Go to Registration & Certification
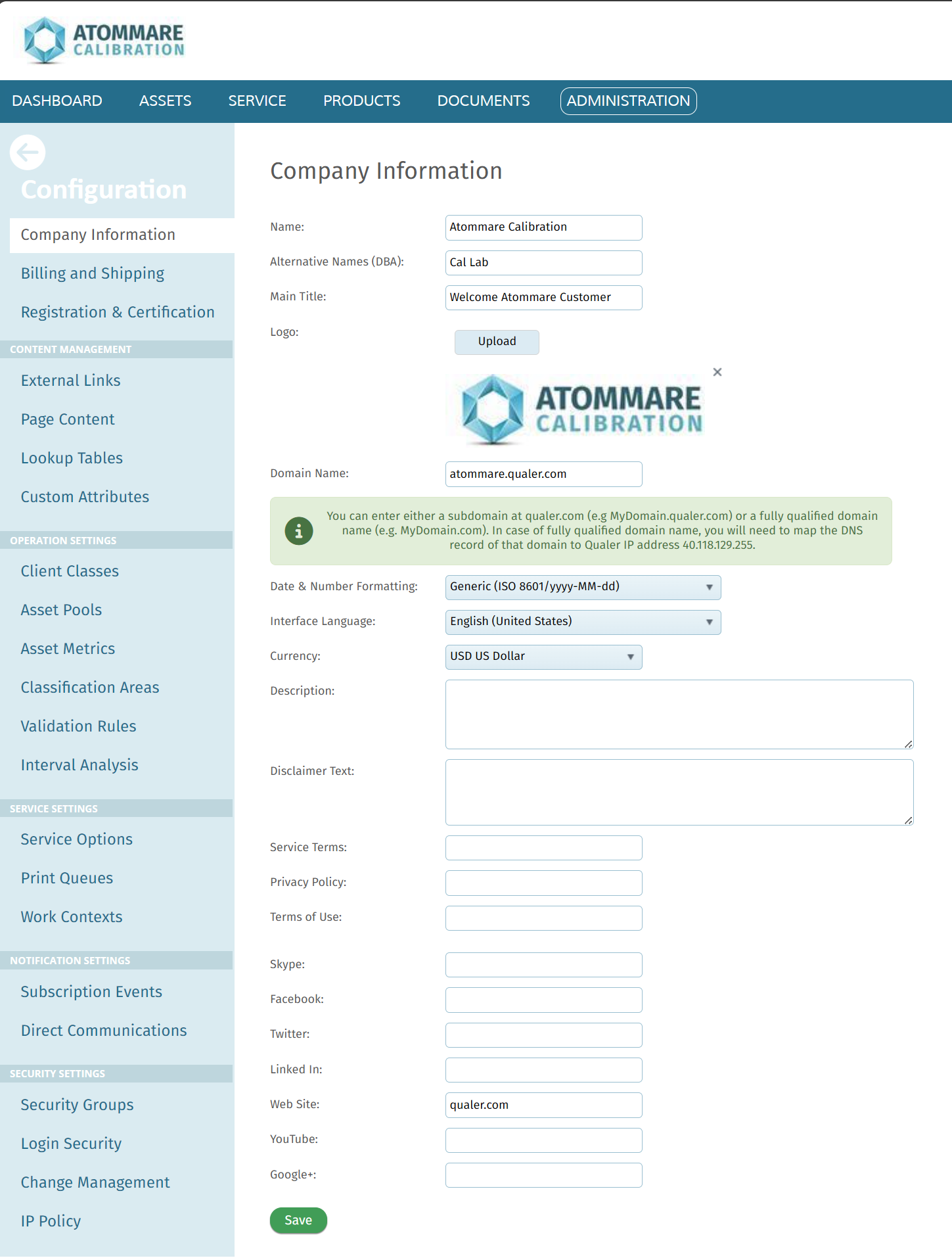Screen dimensions: 952x1258 click(x=118, y=312)
